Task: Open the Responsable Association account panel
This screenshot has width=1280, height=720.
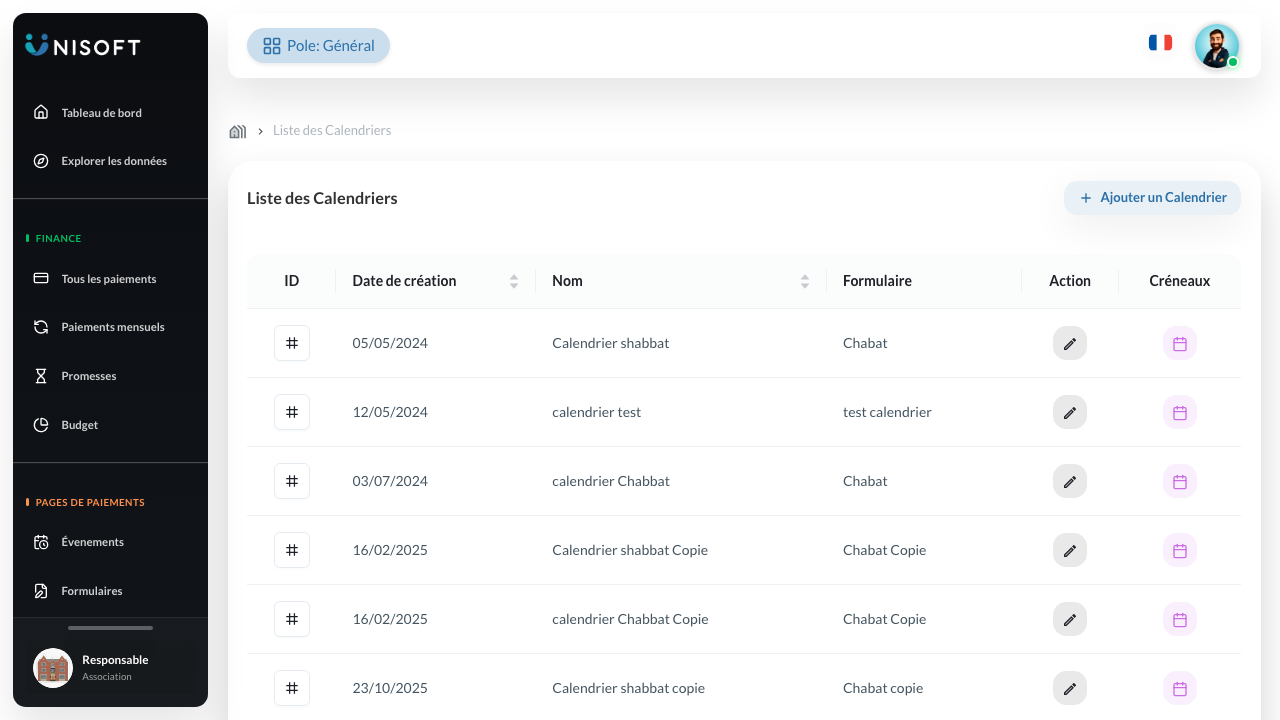Action: pyautogui.click(x=110, y=667)
